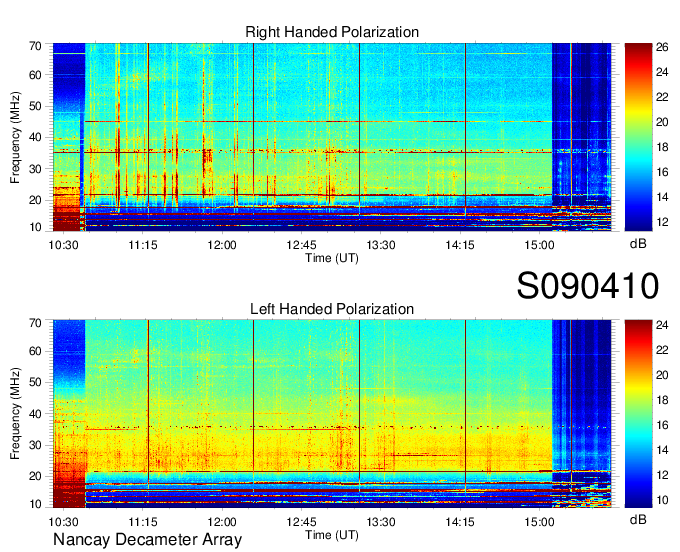680x552 pixels.
Task: Click the 70 MHz tick on Right Handed plot
Action: click(35, 46)
